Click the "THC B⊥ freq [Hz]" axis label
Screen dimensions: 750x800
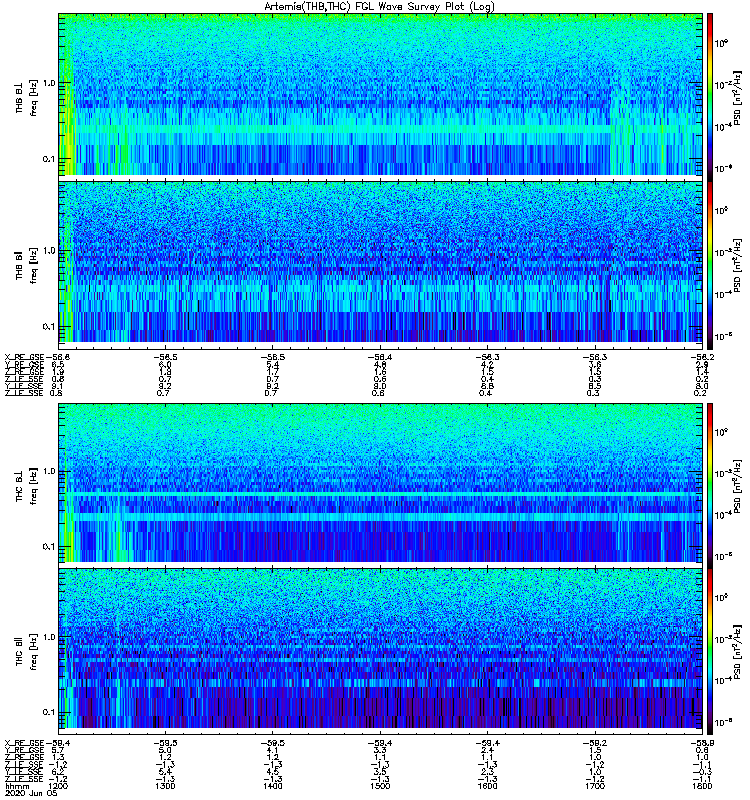tap(26, 485)
